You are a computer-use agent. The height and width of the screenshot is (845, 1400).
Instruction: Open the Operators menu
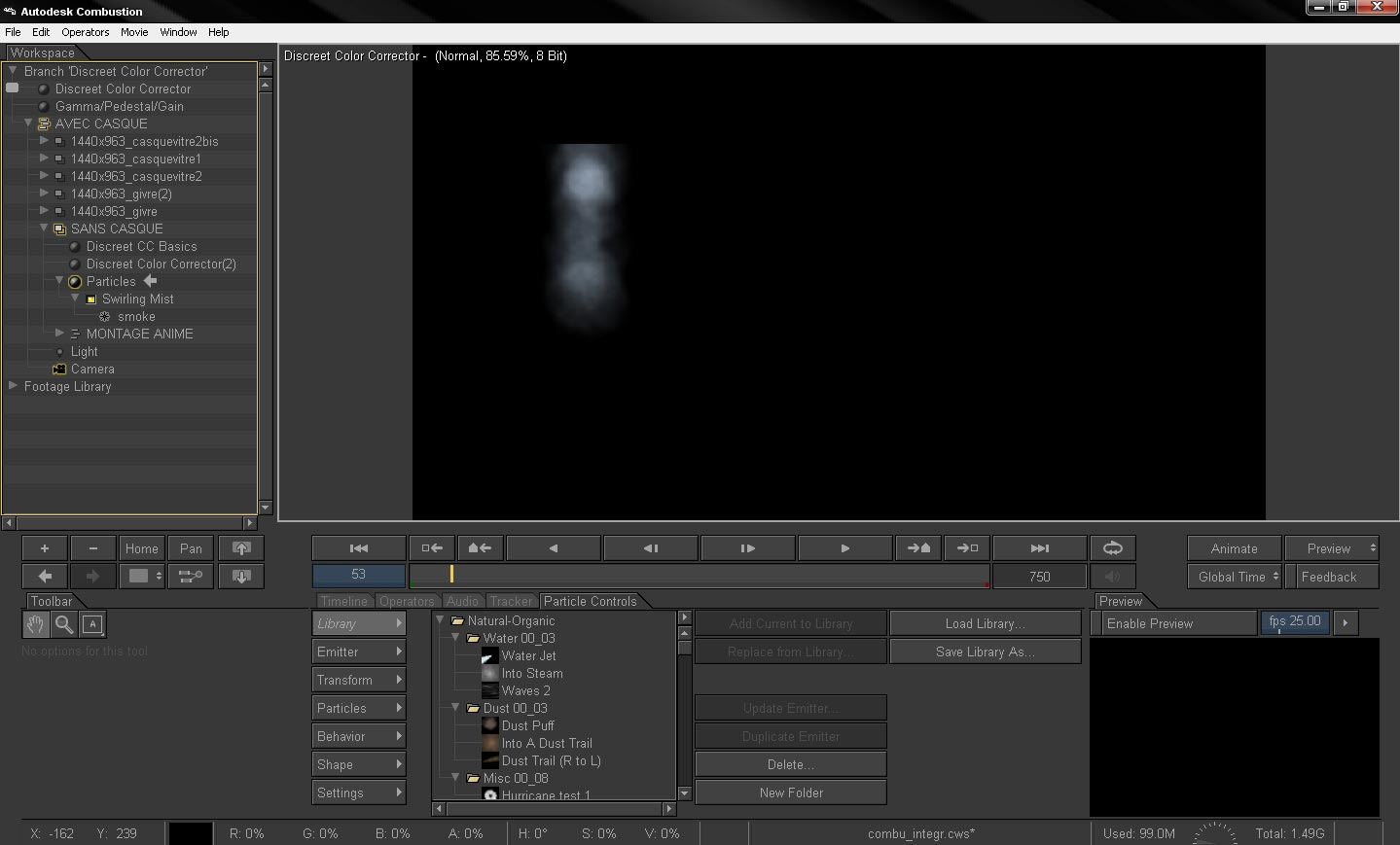(86, 32)
